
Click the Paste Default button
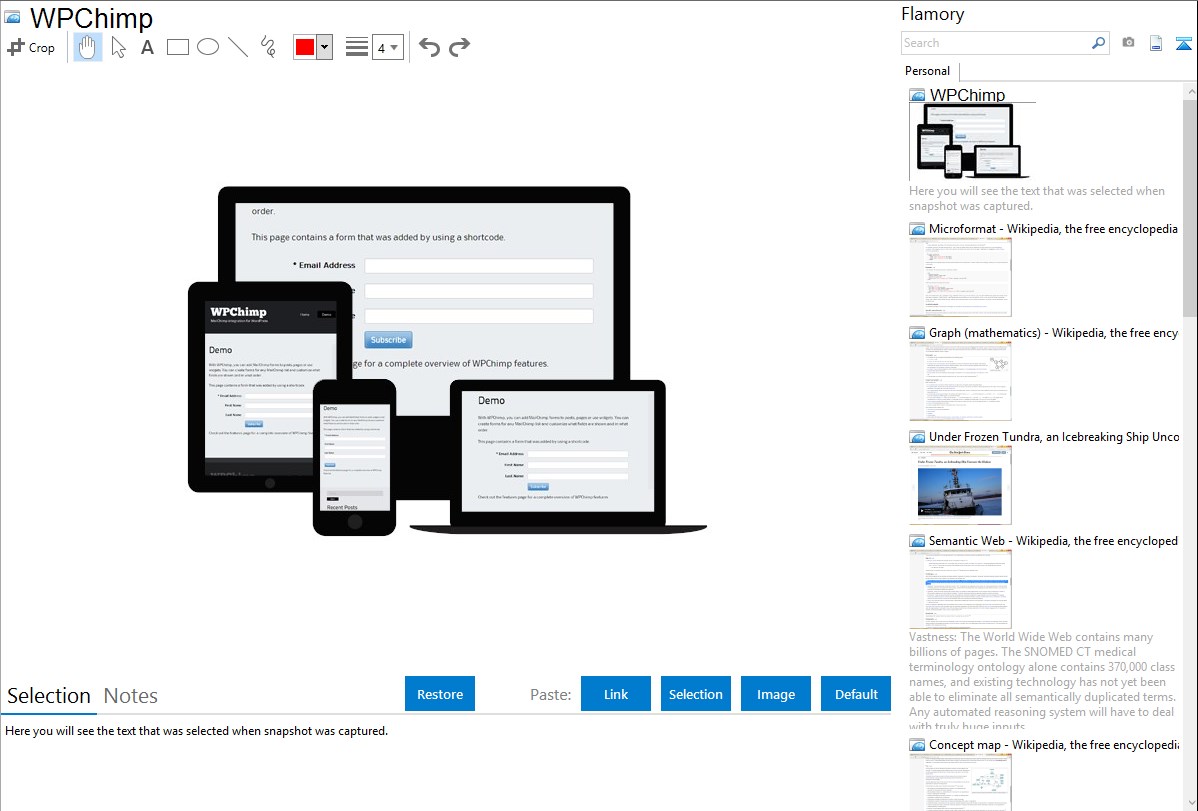[x=856, y=694]
